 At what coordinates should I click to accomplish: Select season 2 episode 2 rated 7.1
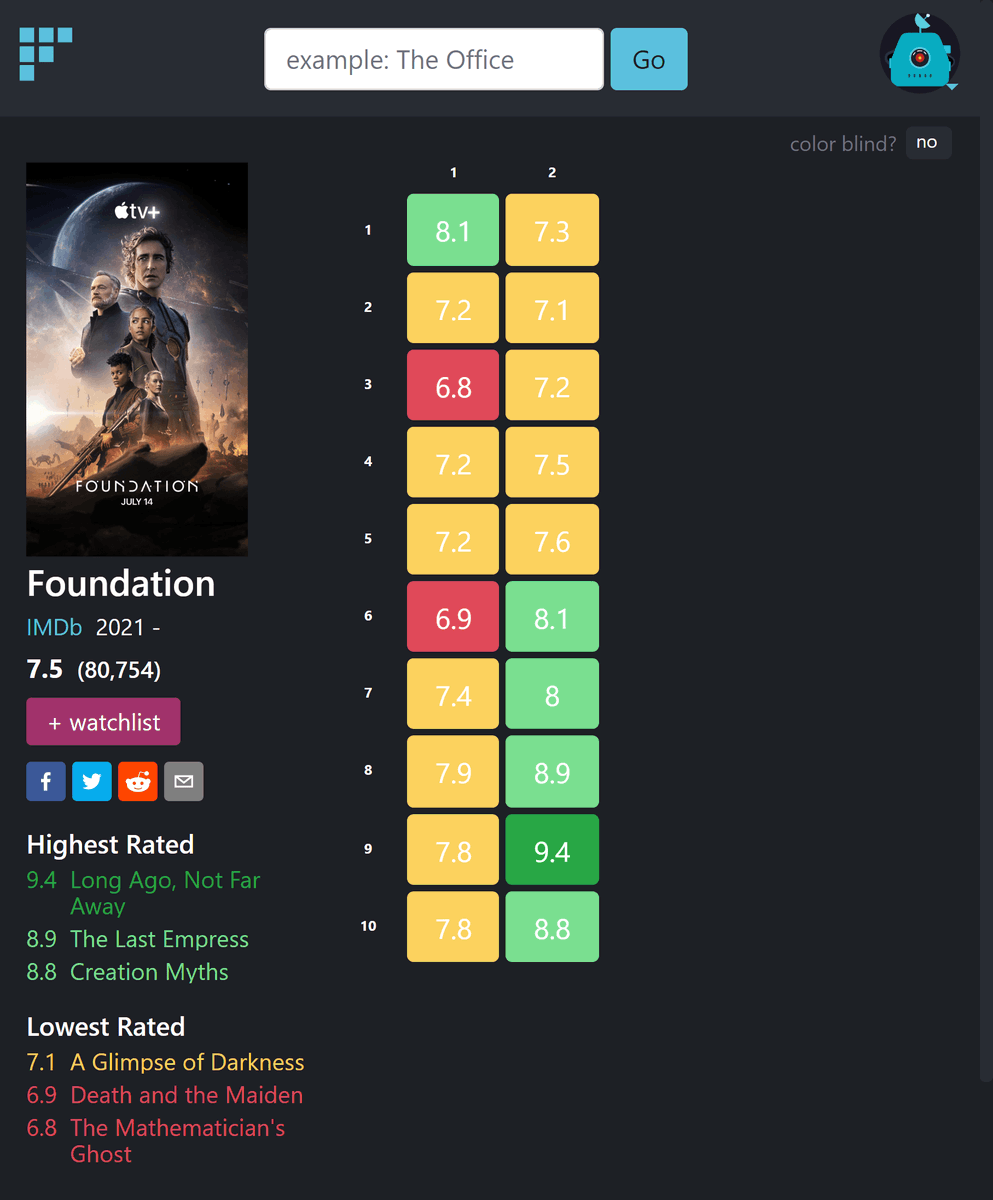coord(552,308)
